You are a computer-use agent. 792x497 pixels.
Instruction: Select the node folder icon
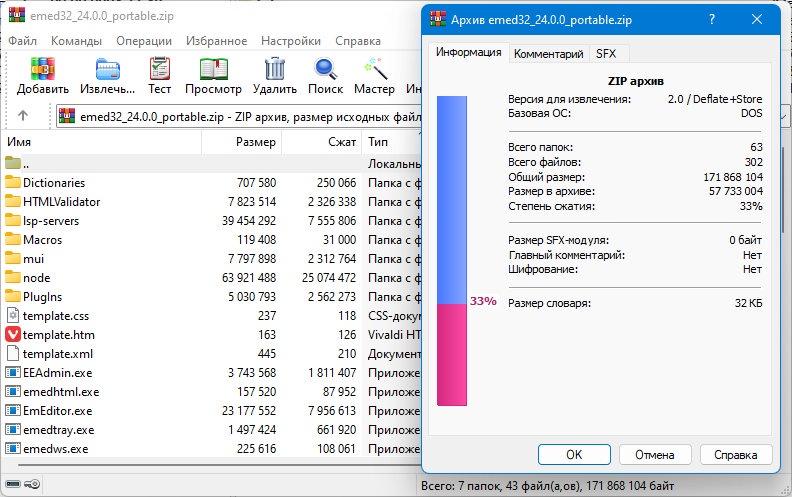pos(13,277)
